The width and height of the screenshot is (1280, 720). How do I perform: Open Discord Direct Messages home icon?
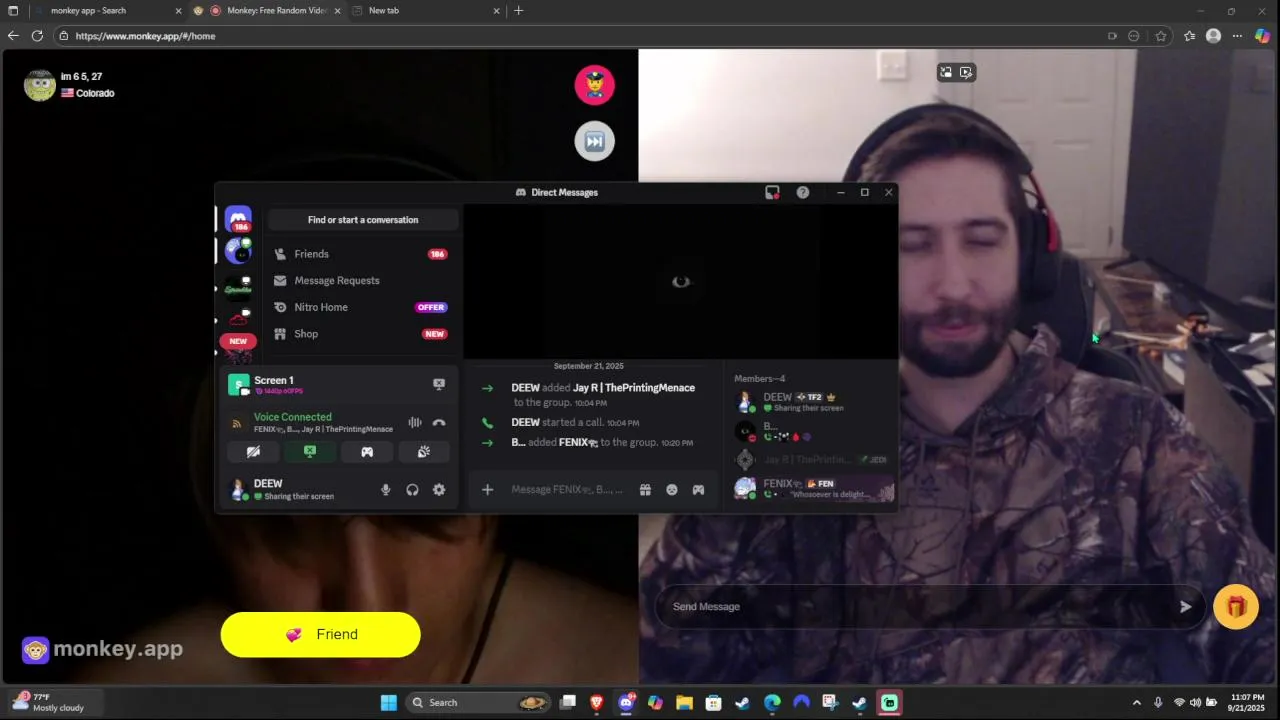pos(238,219)
